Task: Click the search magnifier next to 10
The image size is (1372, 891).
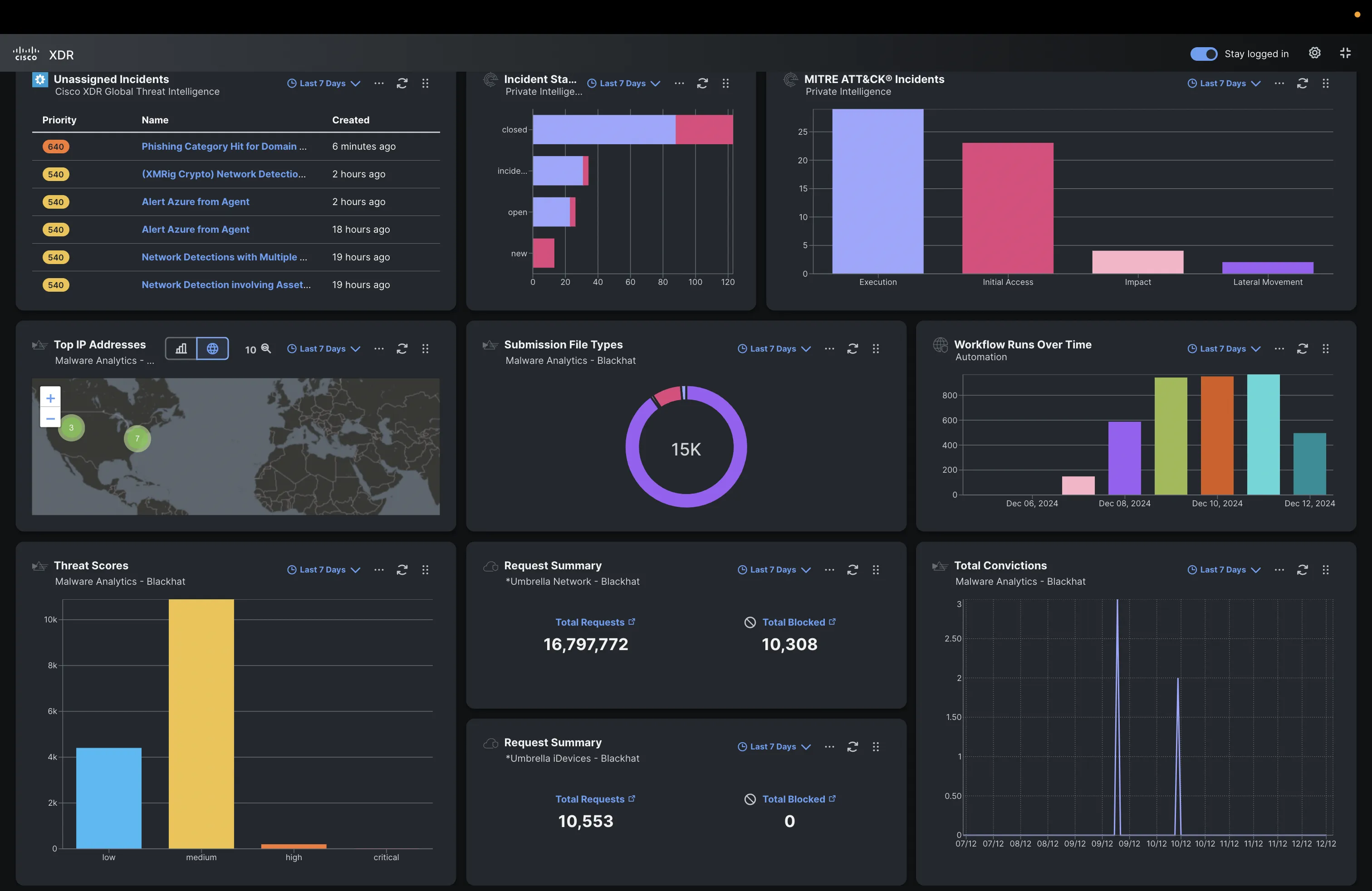Action: click(x=266, y=349)
